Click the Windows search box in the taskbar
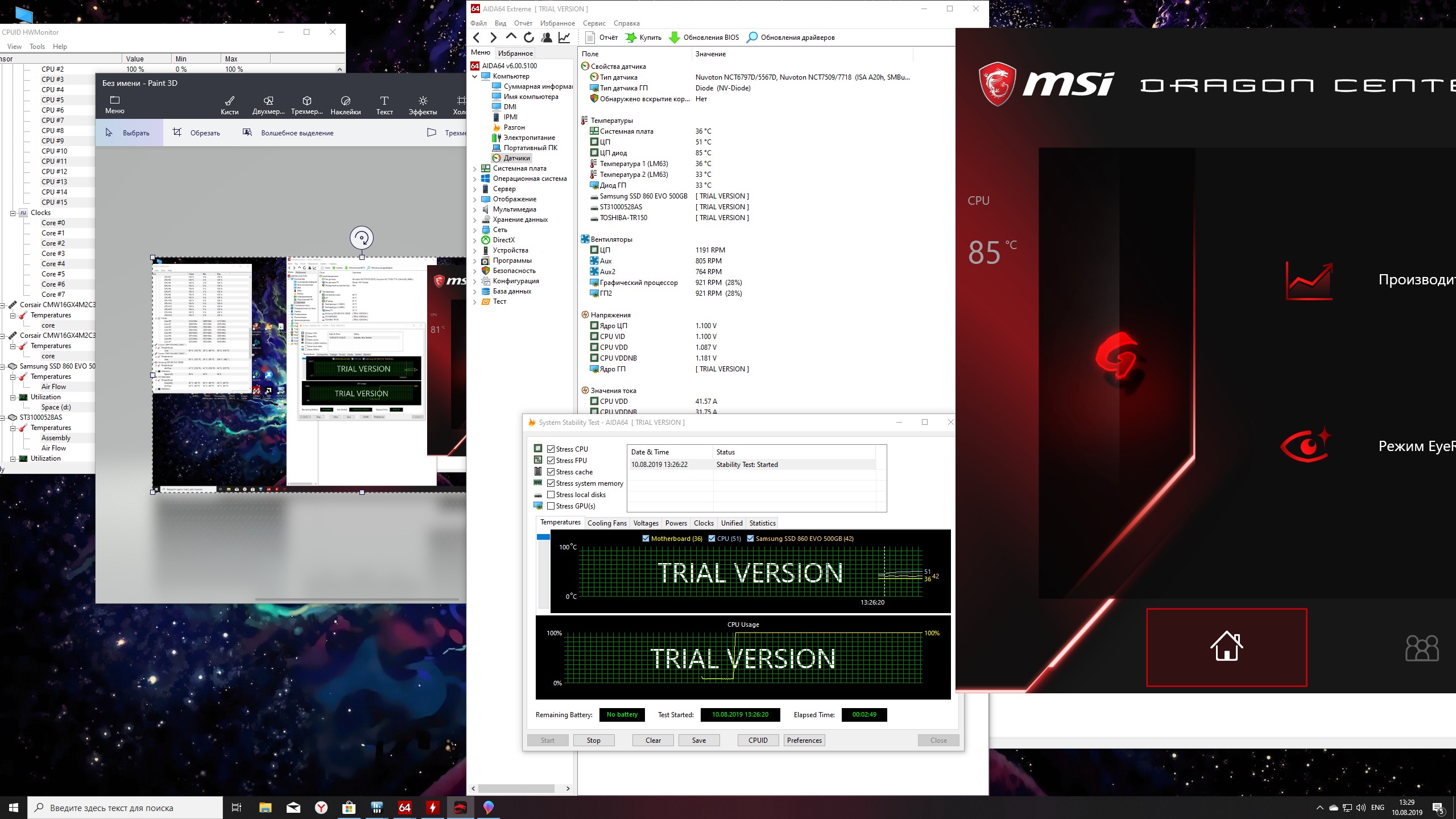 click(x=125, y=808)
